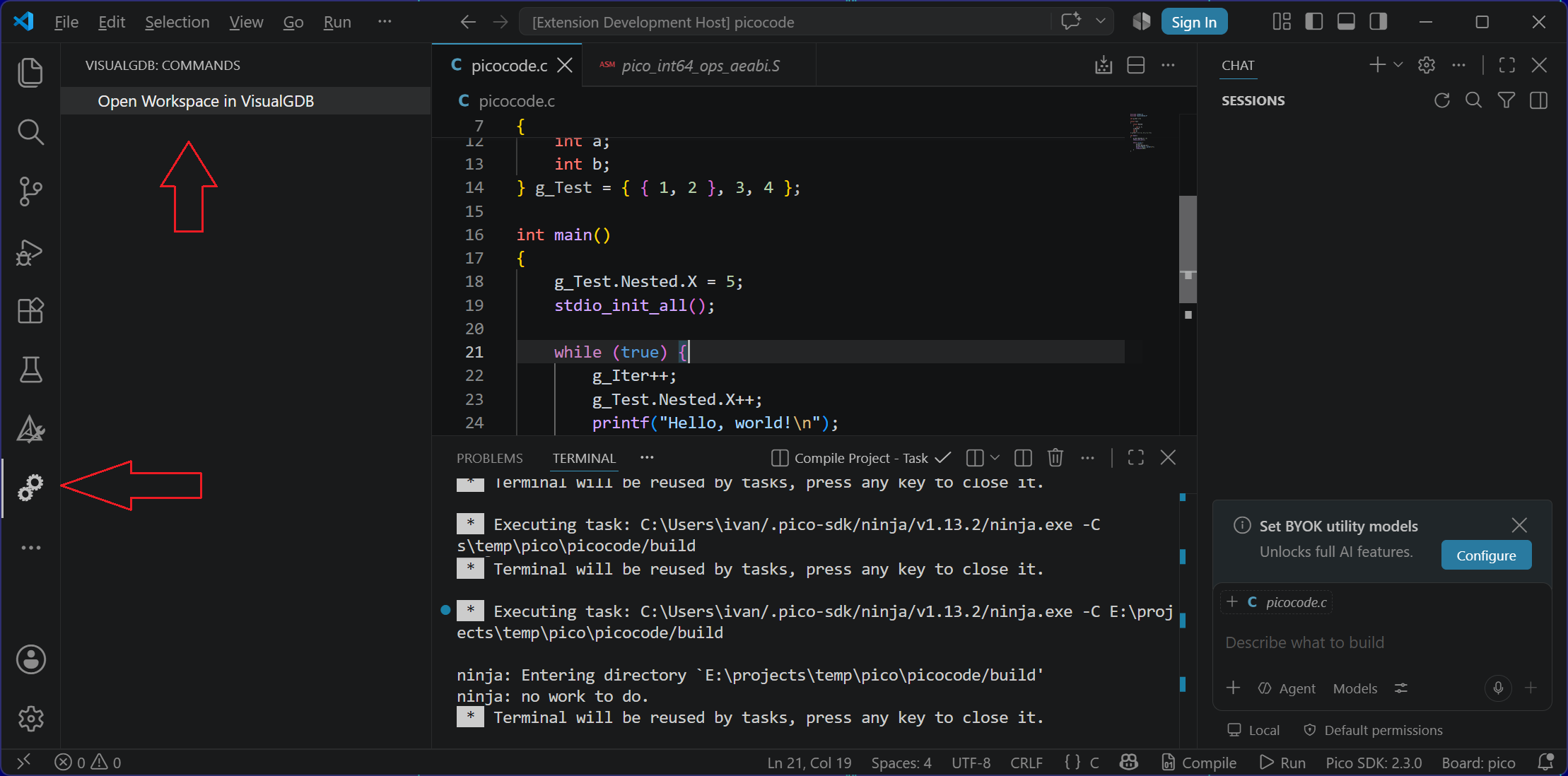Open Manage settings gear in activity bar

click(x=30, y=719)
